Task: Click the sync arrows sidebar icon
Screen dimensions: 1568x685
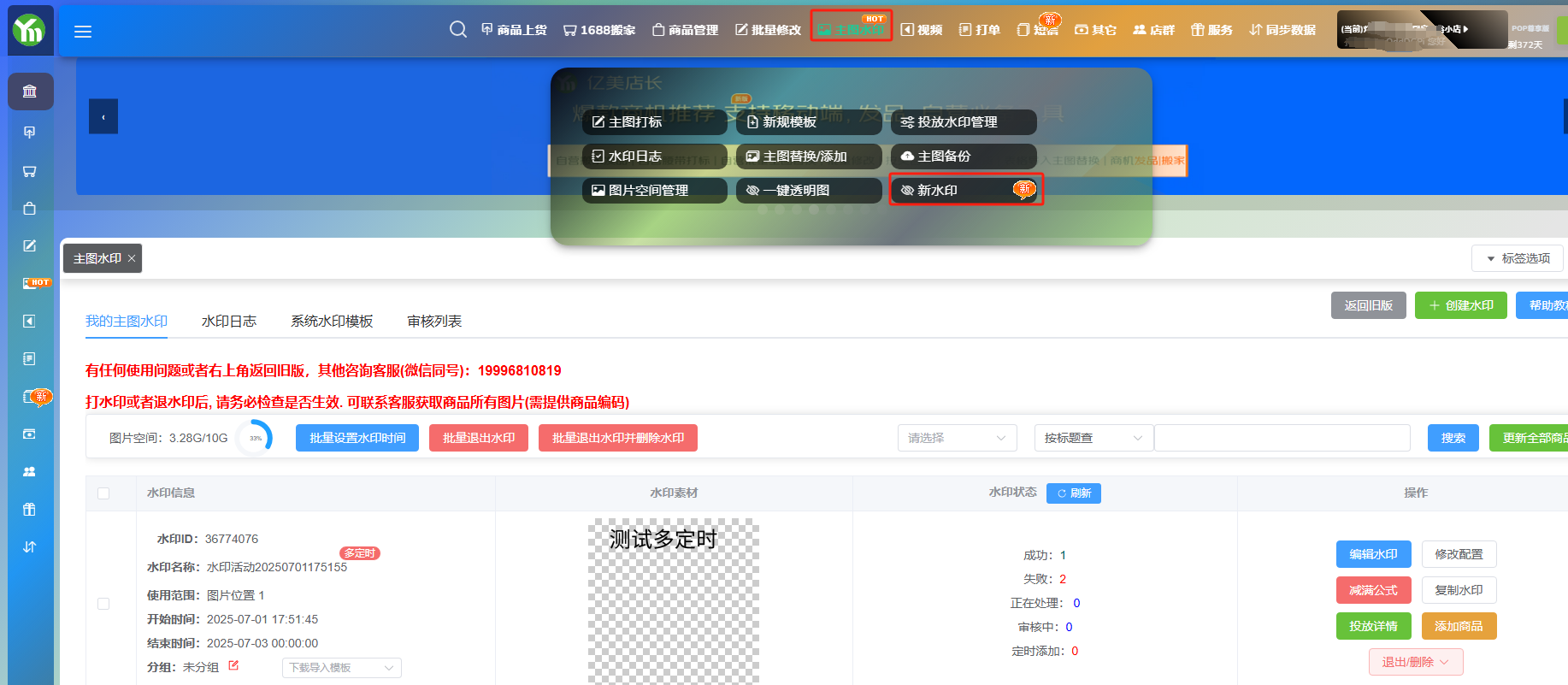Action: [30, 547]
